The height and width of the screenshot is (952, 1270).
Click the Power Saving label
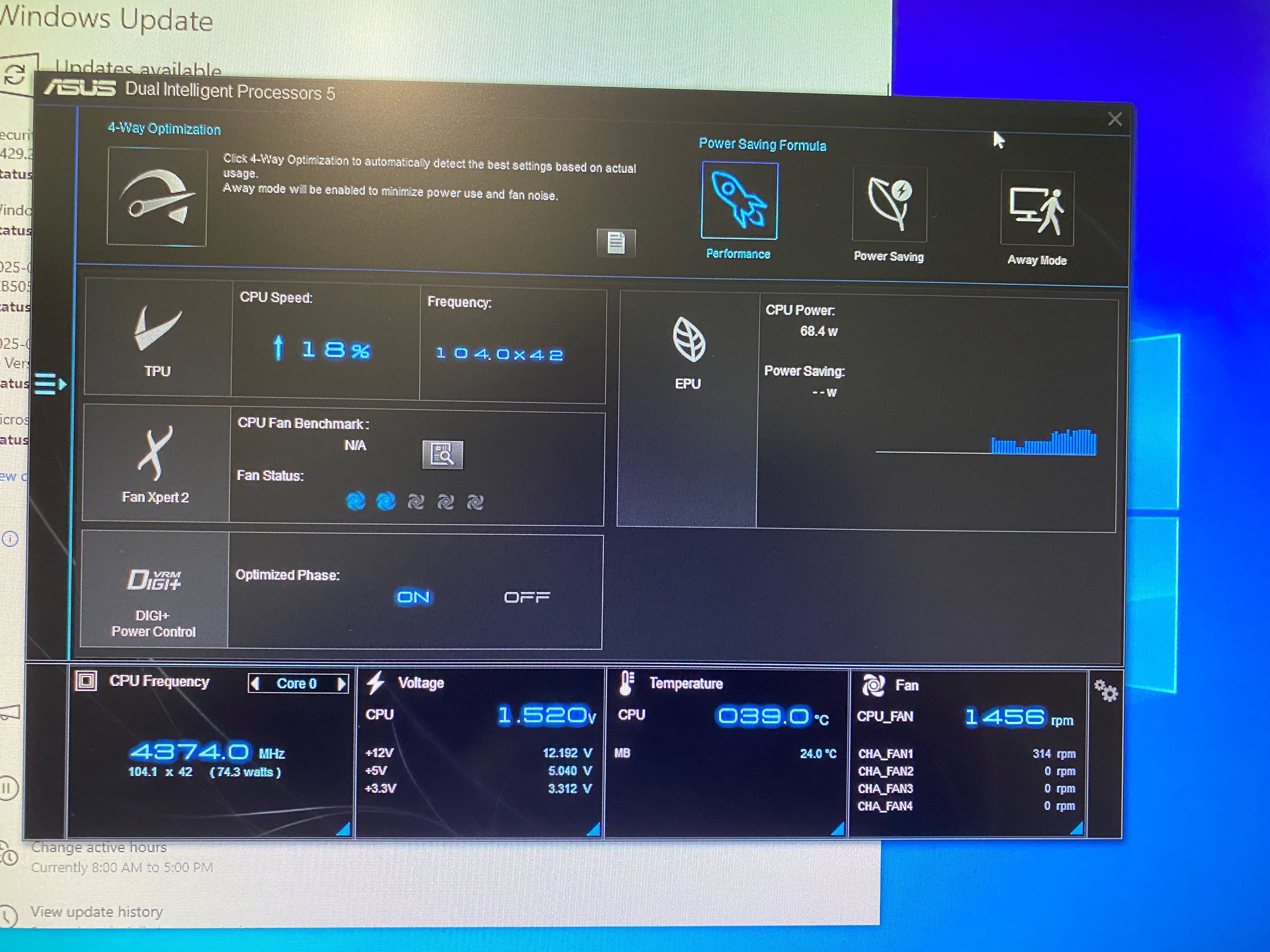click(x=889, y=257)
